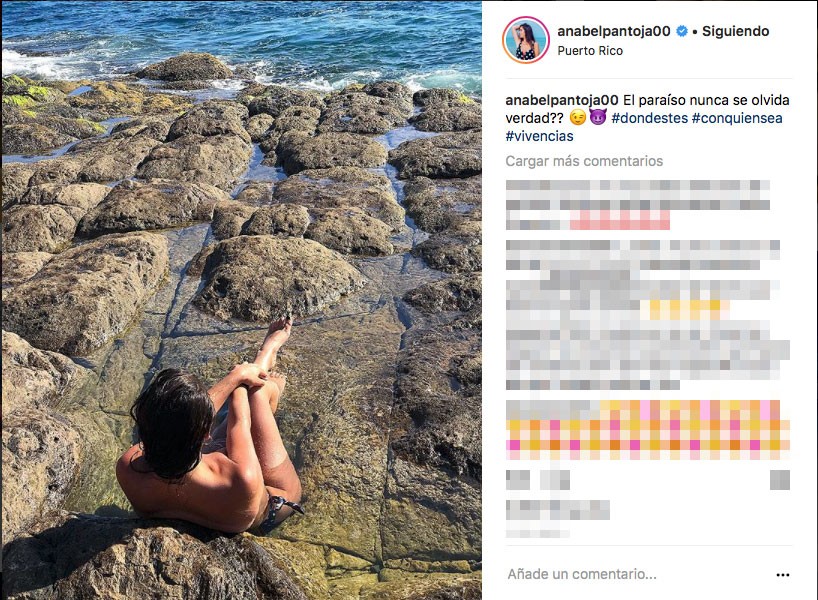Open the #conquiensea hashtag
Image resolution: width=818 pixels, height=600 pixels.
[737, 118]
